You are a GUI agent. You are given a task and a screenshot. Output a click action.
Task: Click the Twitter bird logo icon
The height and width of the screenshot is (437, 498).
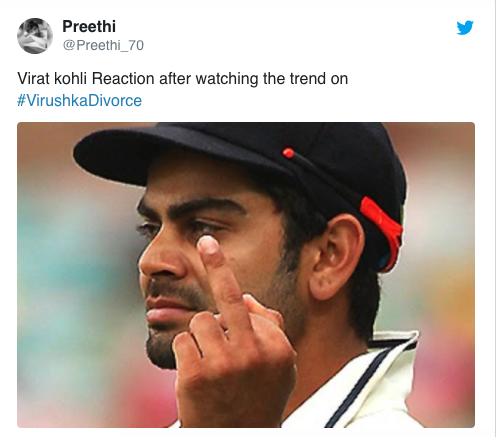coord(465,28)
